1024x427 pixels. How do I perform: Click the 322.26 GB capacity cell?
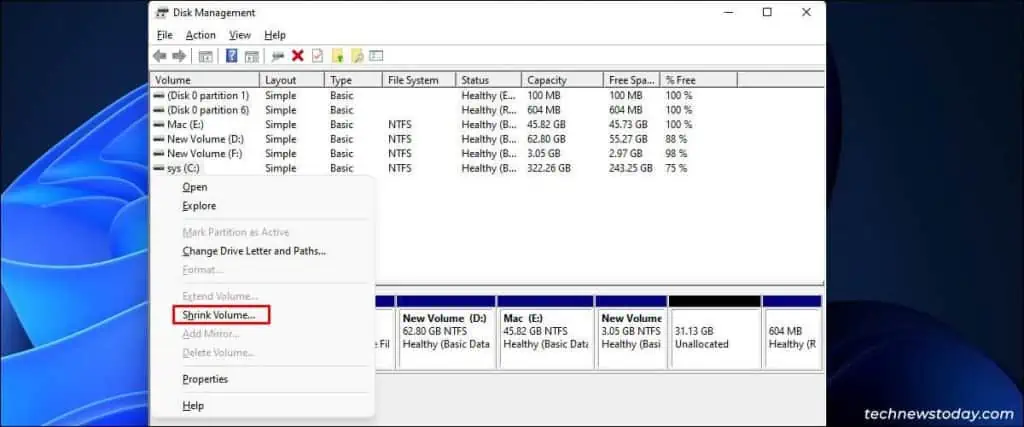pos(549,168)
